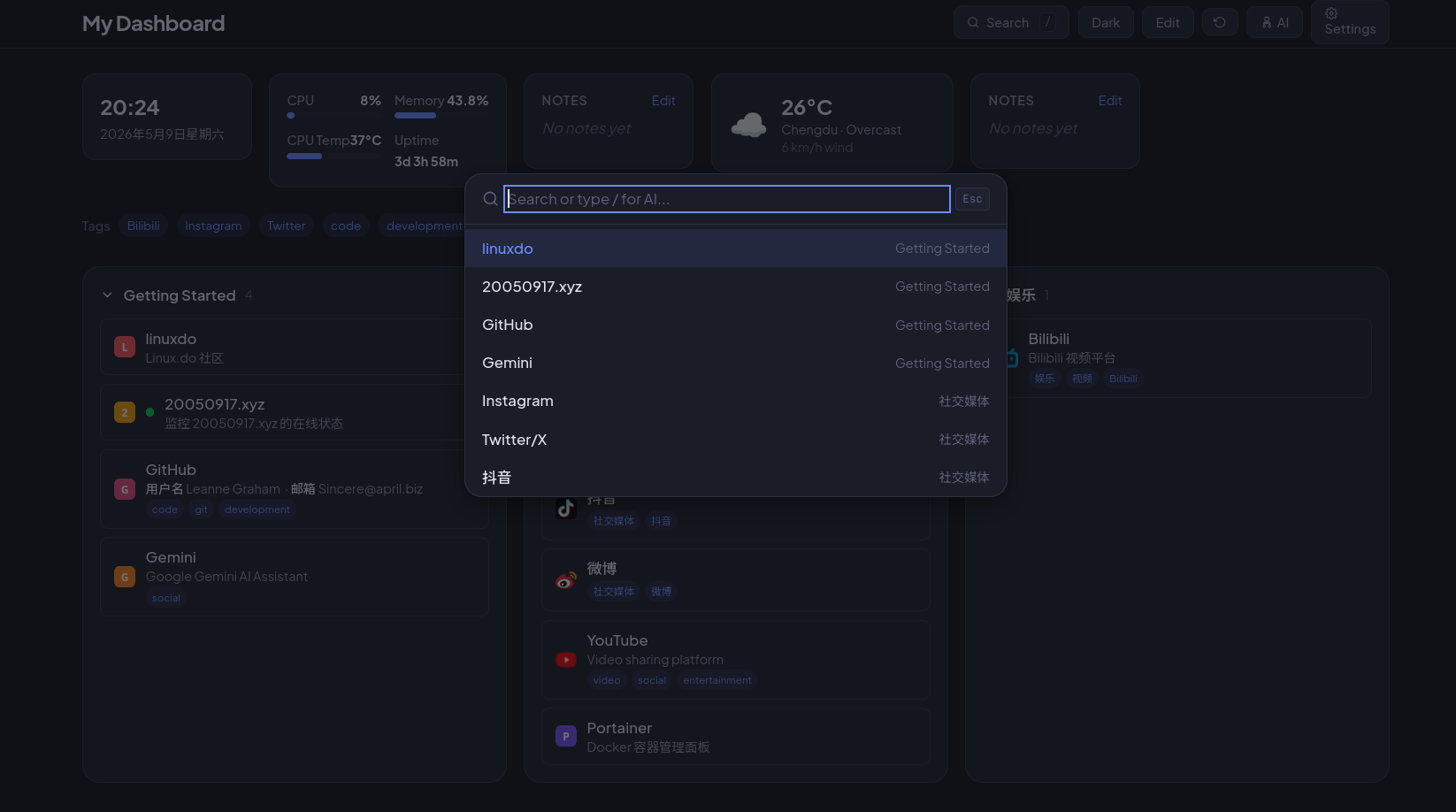Click 'Google Gemini AI Assistant' description text
The image size is (1456, 812).
226,577
